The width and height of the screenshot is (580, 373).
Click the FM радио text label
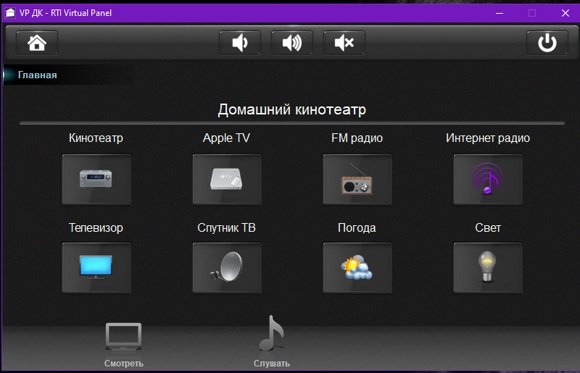[357, 138]
